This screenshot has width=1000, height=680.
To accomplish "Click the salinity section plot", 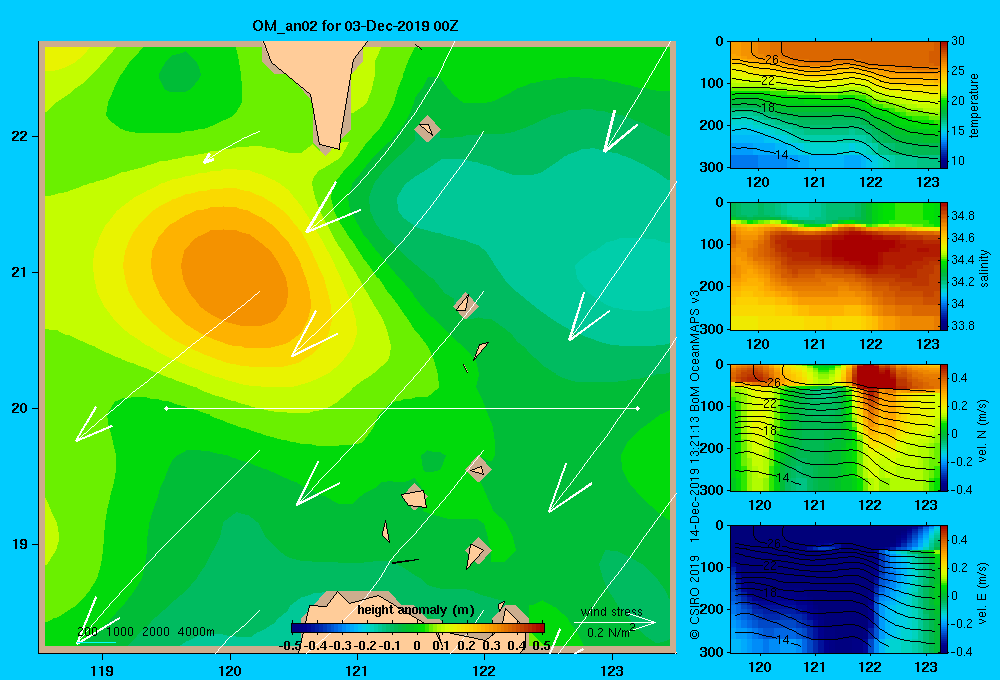I will click(835, 267).
